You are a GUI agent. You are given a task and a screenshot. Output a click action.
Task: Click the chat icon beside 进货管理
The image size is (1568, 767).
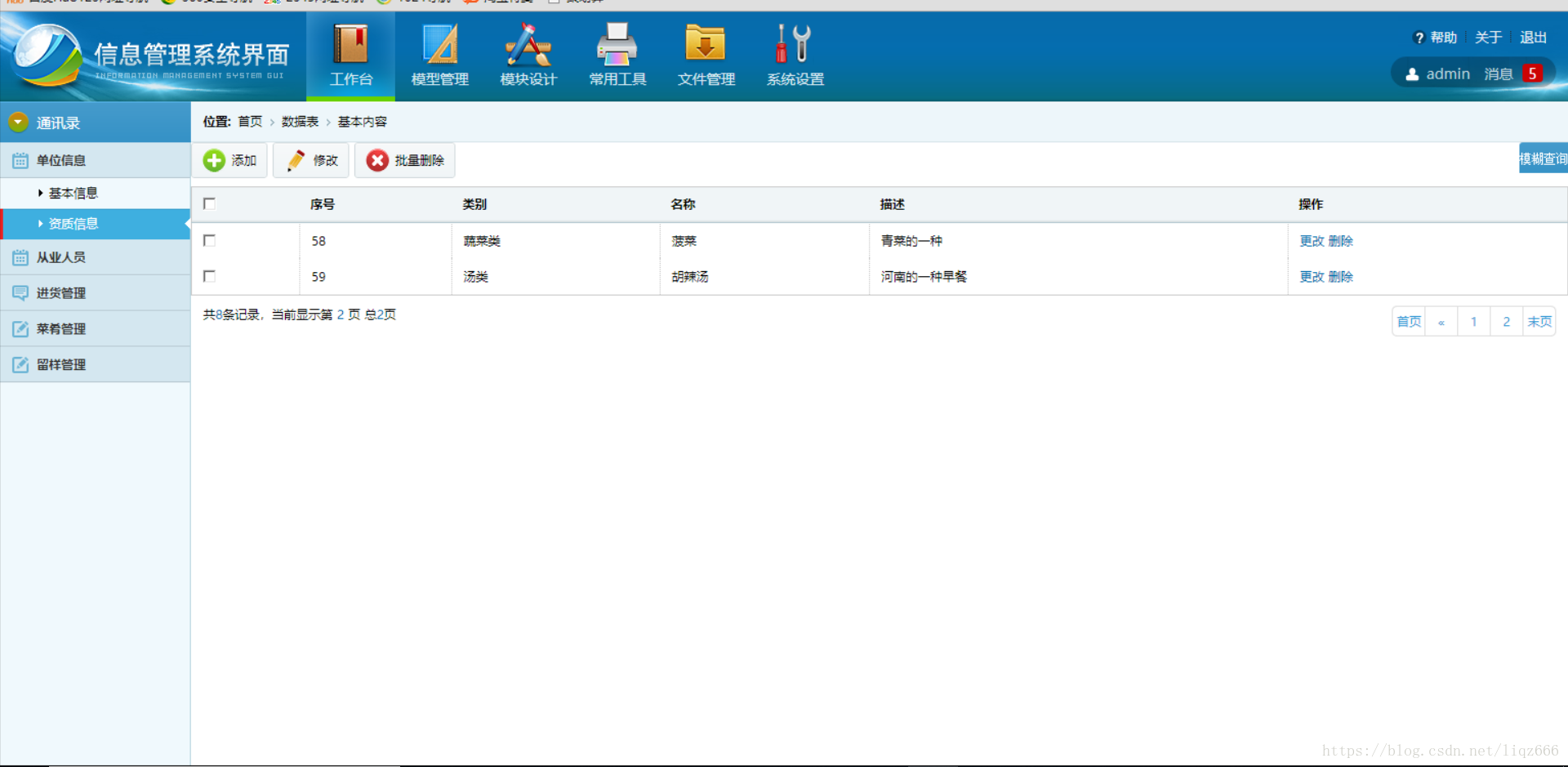click(20, 293)
